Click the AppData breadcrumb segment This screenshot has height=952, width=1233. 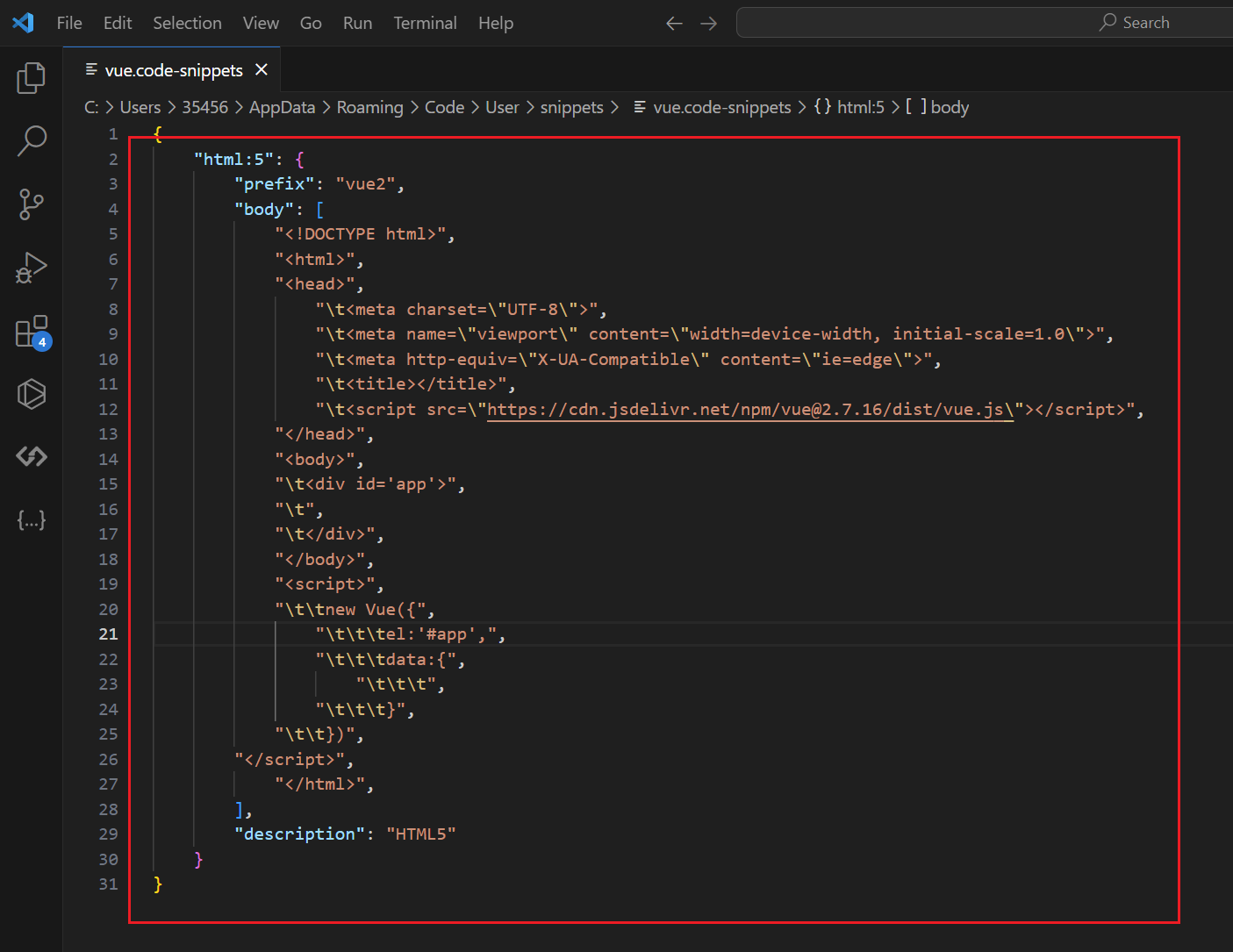tap(282, 107)
